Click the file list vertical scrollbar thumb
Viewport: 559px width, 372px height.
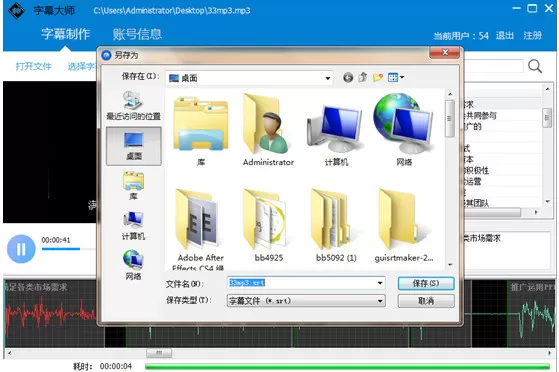pyautogui.click(x=450, y=118)
